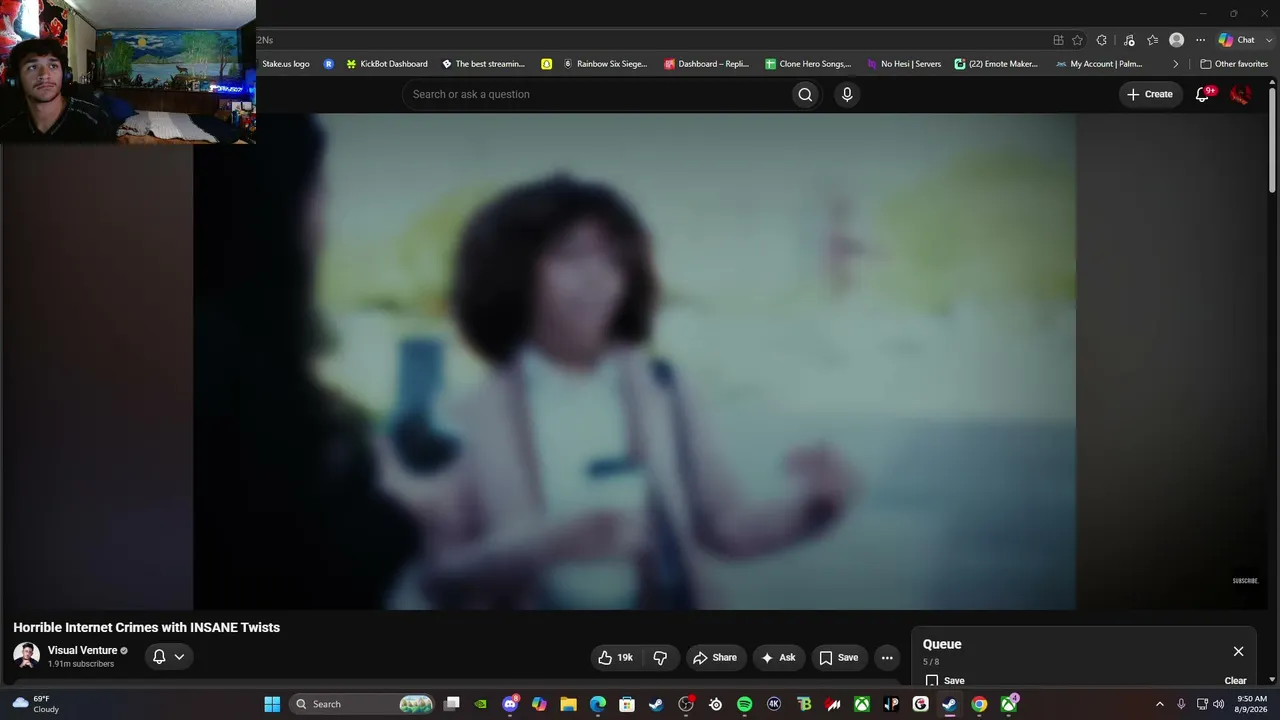The width and height of the screenshot is (1280, 720).
Task: Clear the Queue list
Action: pyautogui.click(x=1236, y=681)
